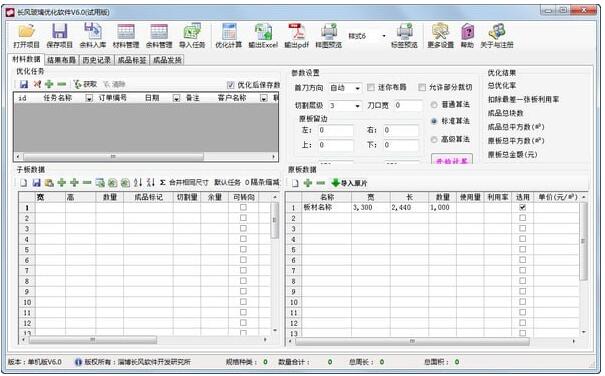Switch to the 结果布局 tab

[61, 60]
